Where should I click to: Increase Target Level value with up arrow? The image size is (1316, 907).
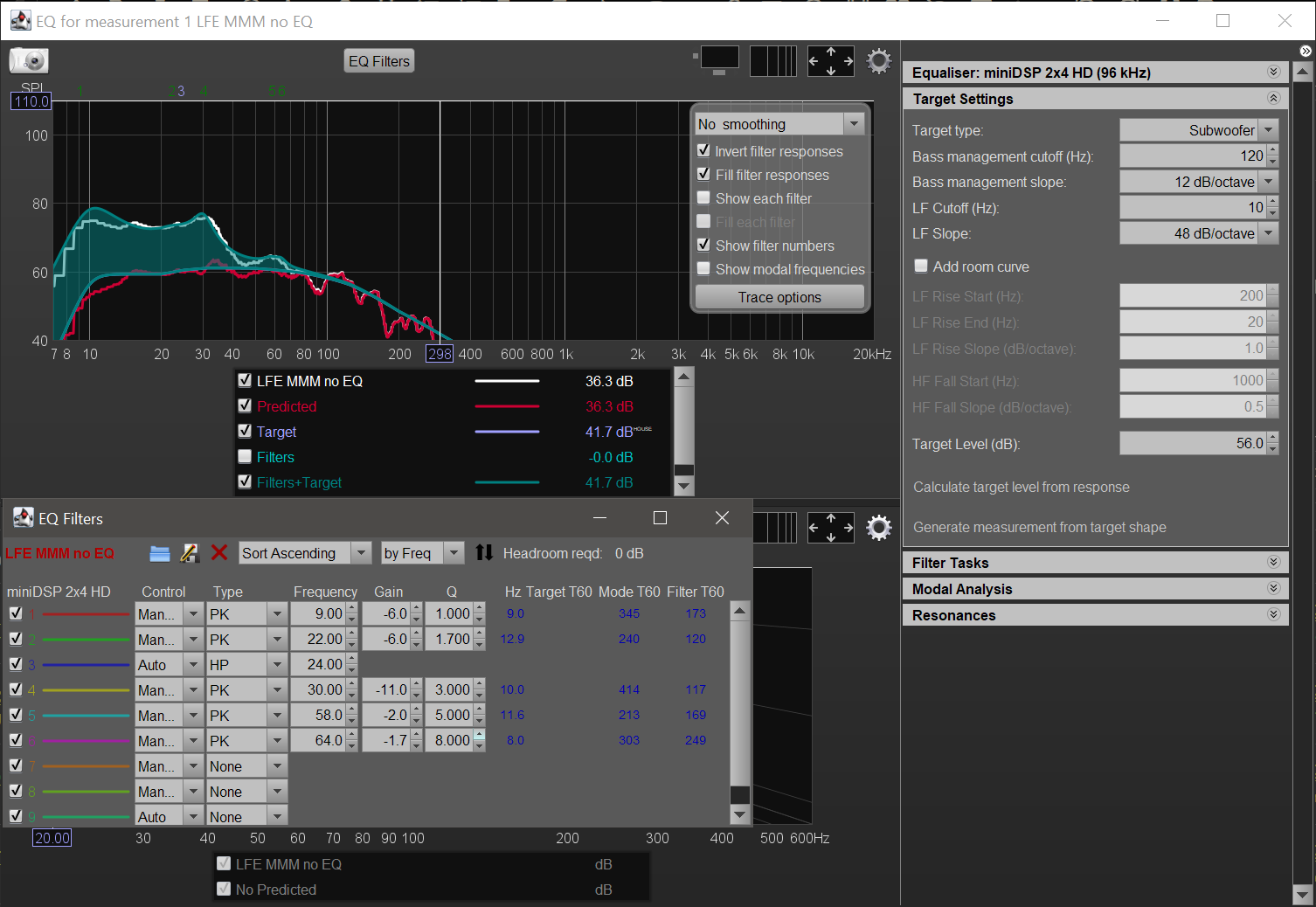coord(1272,438)
